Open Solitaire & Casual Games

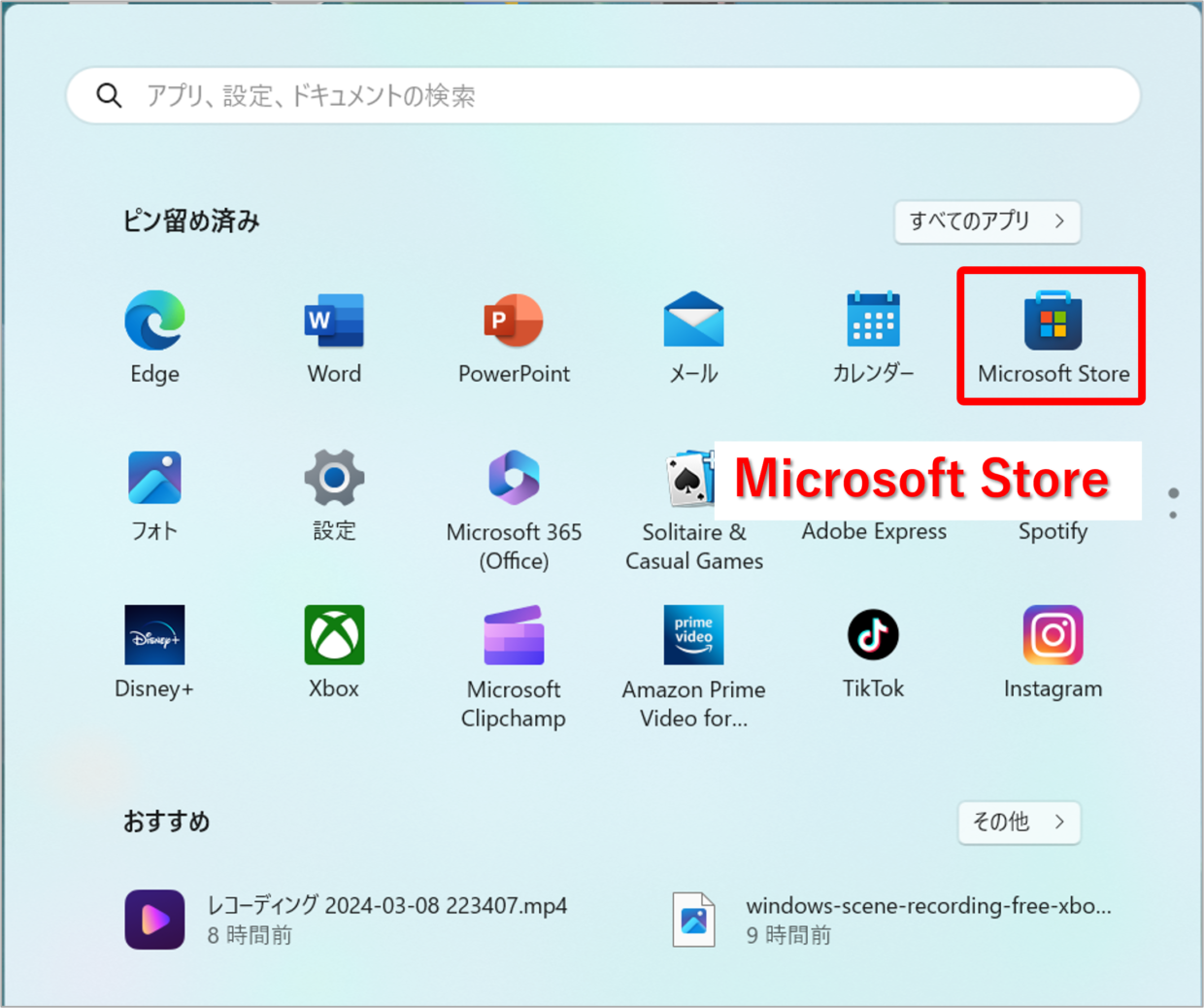[693, 509]
